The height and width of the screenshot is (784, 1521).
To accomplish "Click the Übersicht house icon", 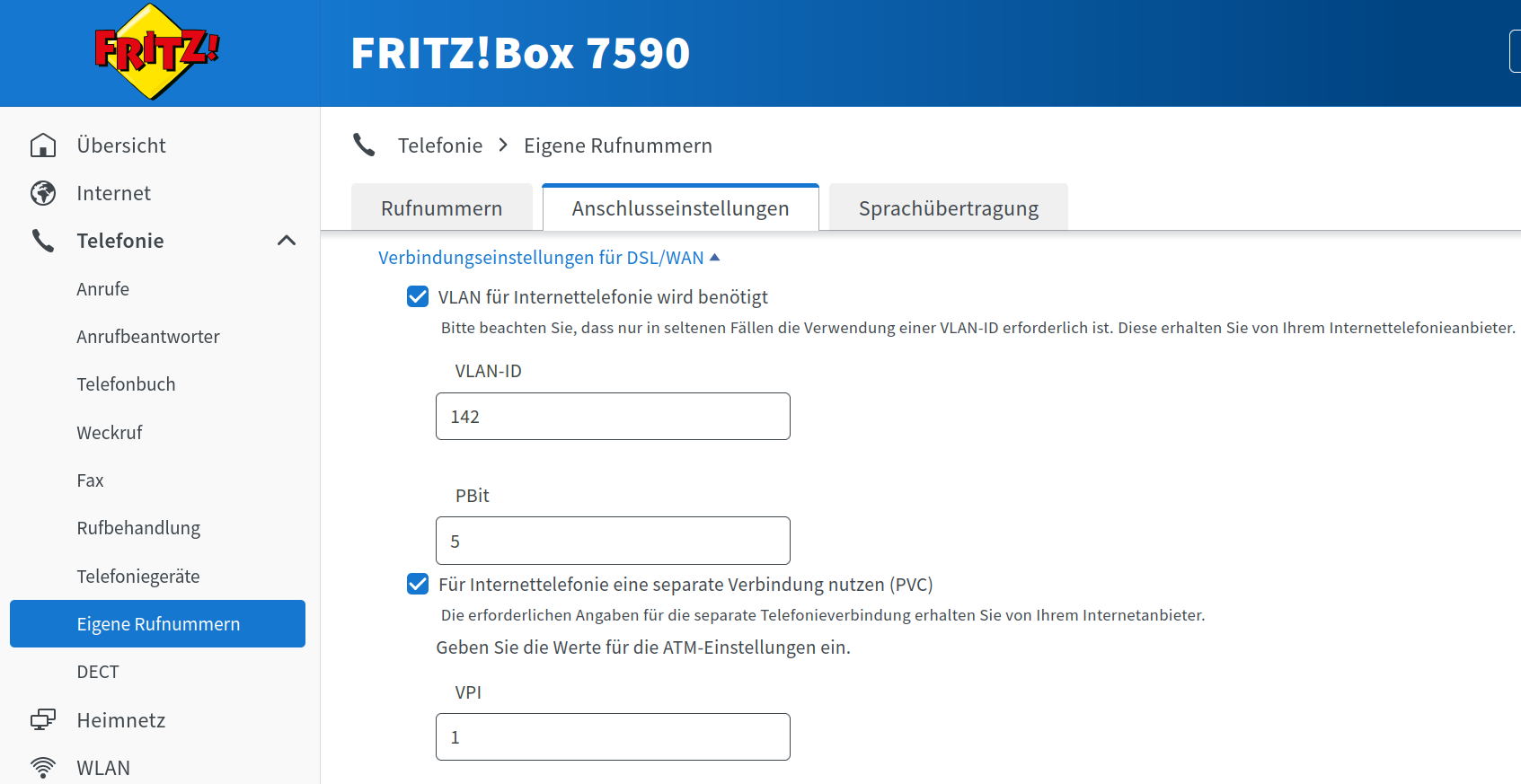I will coord(43,145).
